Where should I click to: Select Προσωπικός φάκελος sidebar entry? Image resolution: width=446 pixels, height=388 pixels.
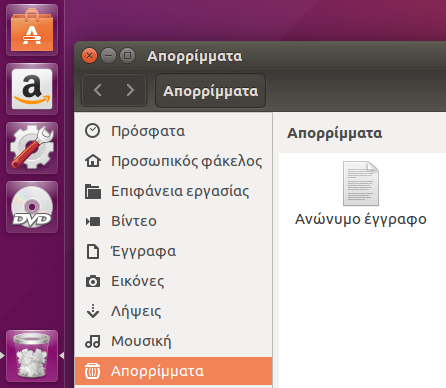173,161
